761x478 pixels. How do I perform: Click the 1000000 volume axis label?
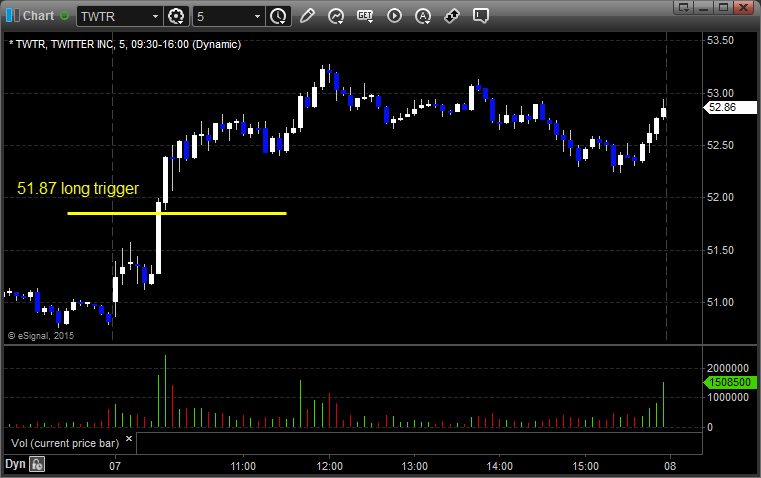pyautogui.click(x=728, y=397)
